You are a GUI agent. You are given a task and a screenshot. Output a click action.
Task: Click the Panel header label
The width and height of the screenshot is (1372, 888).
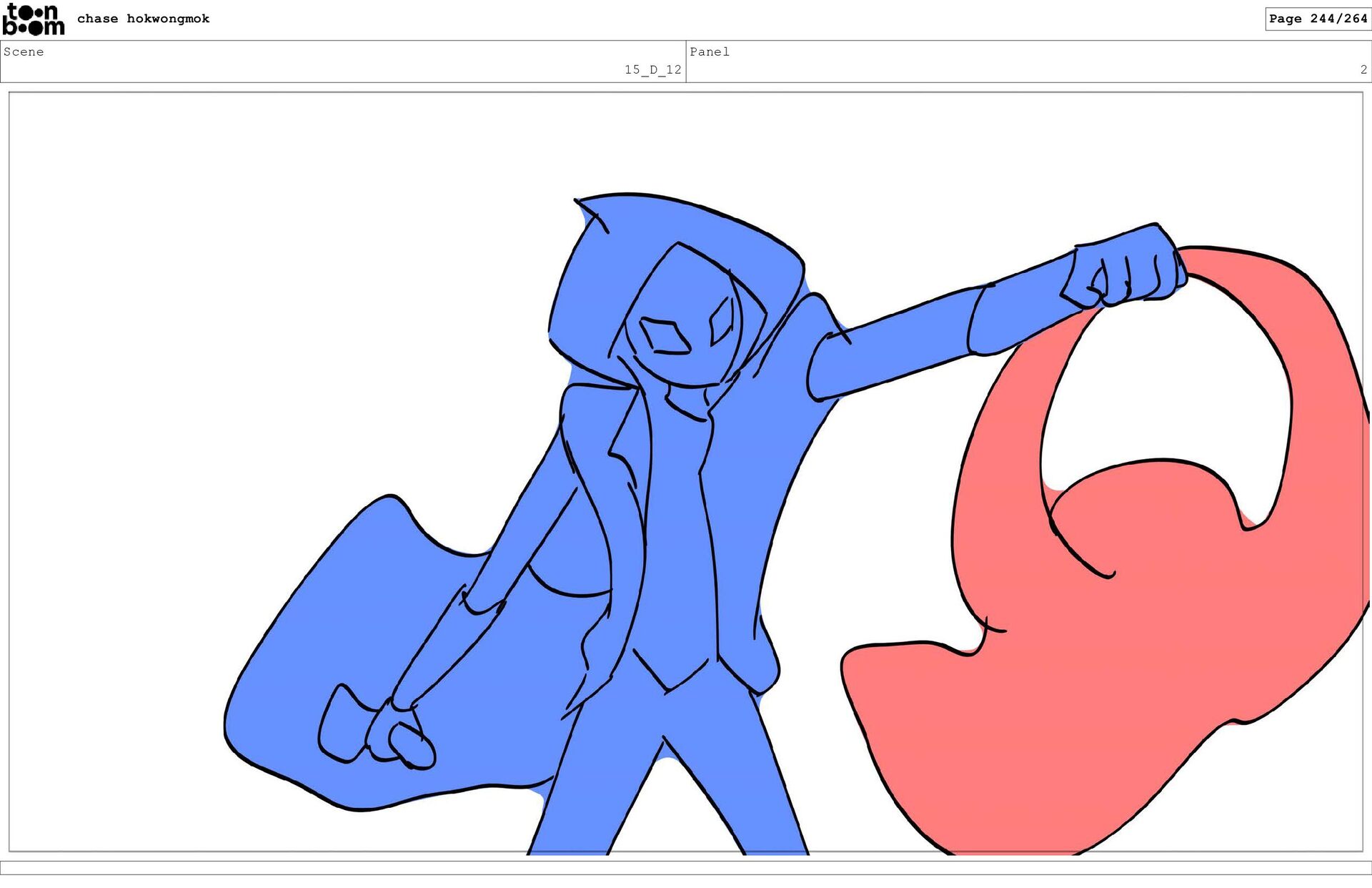(x=709, y=51)
